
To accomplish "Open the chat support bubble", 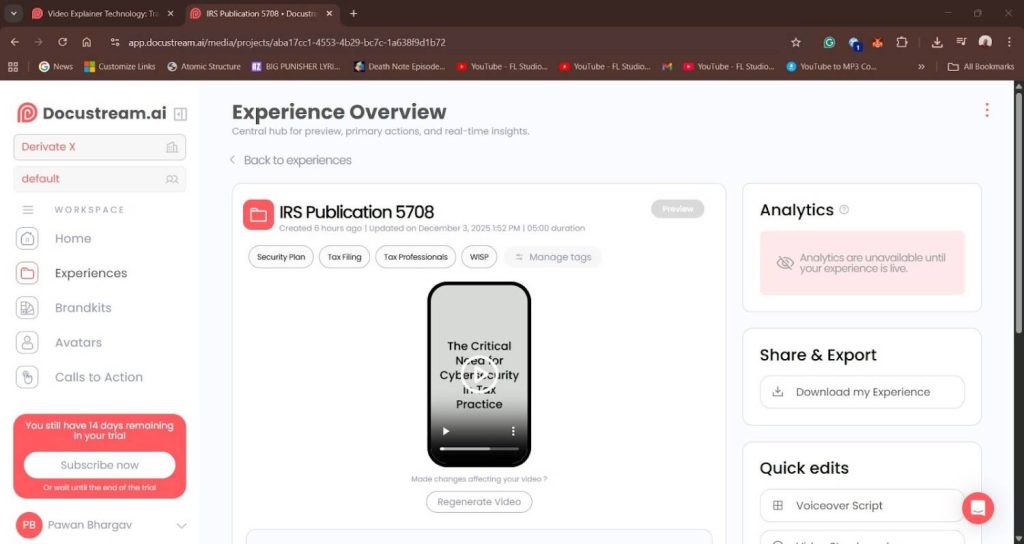I will point(978,508).
